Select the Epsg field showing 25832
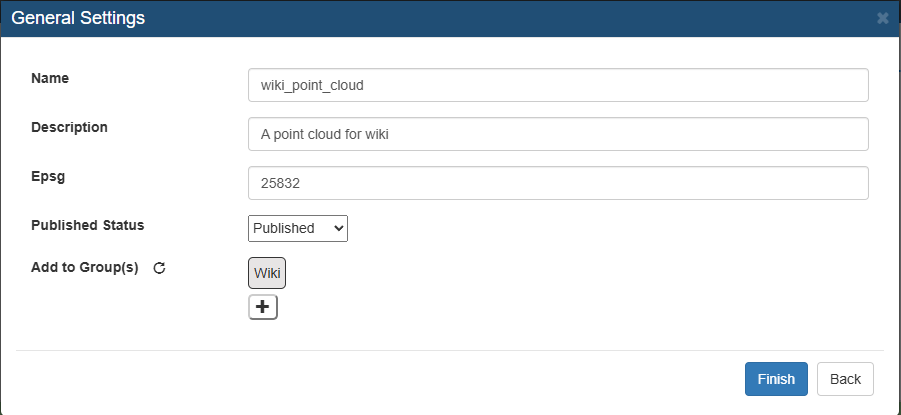This screenshot has width=901, height=415. [x=558, y=183]
